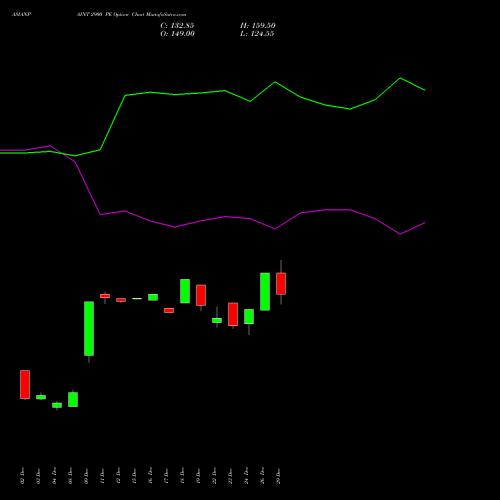Click the red candlestick for 23 Dec

tap(233, 314)
